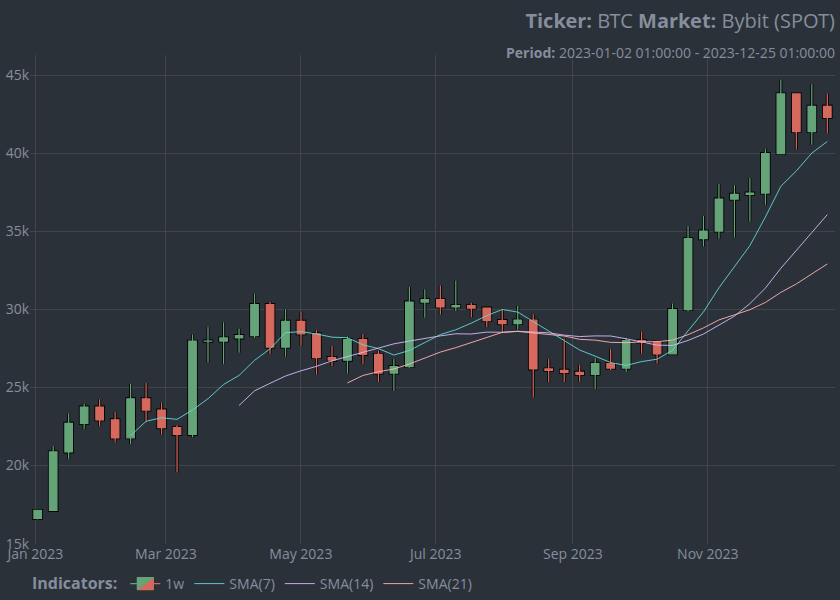Click the 1w candlestick legend icon
This screenshot has height=600, width=840.
tap(145, 583)
